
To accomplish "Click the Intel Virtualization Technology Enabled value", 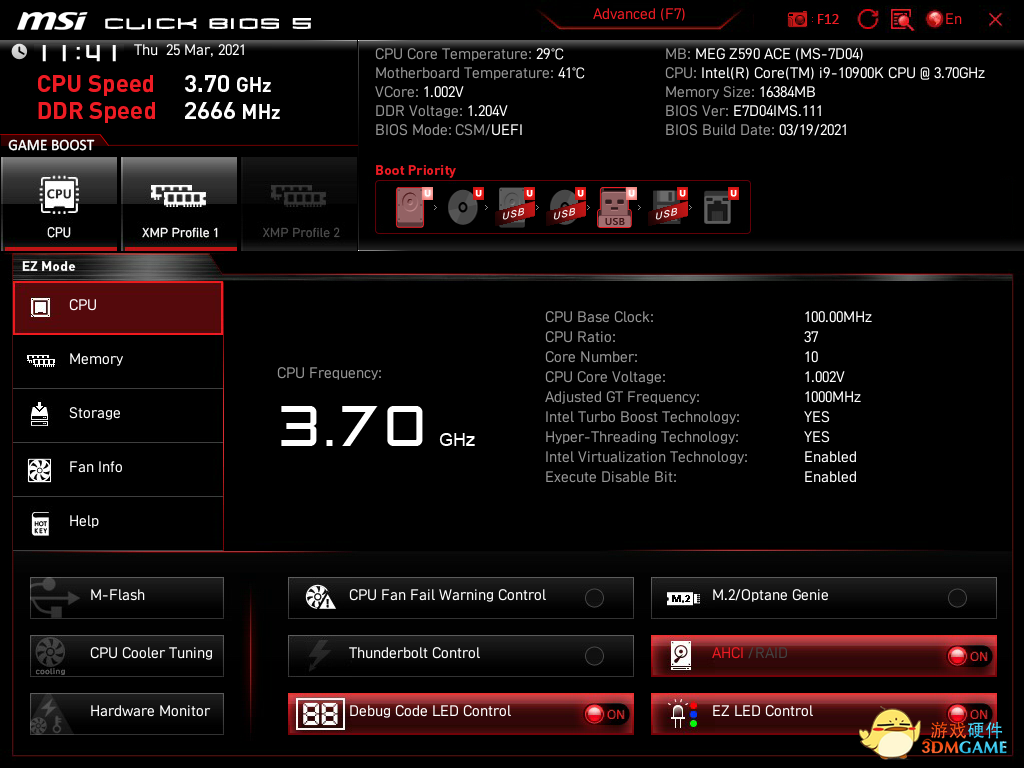I will pos(830,457).
